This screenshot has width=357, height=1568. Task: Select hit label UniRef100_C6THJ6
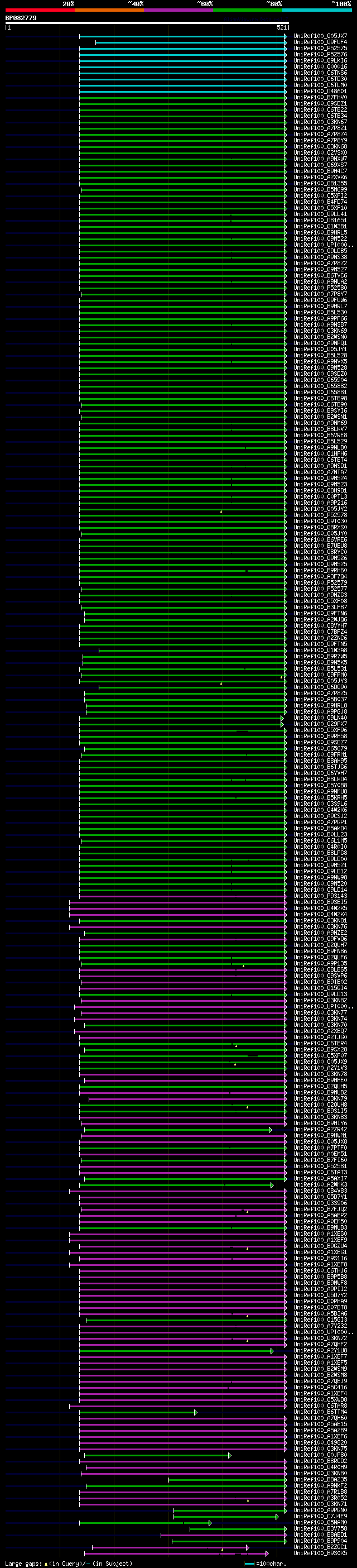coord(321,1271)
